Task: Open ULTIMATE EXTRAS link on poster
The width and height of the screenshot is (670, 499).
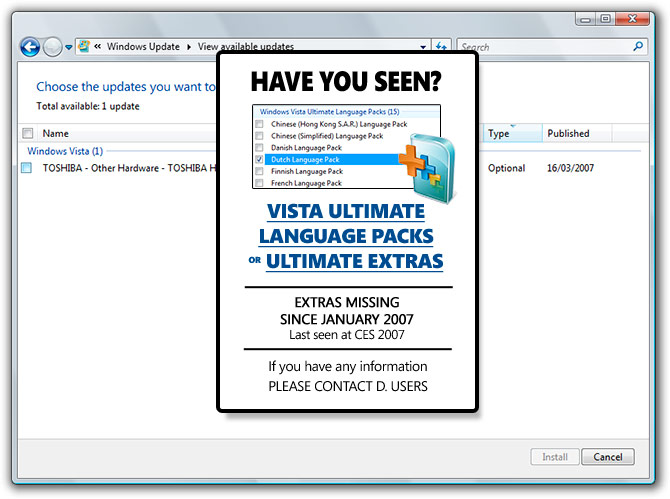Action: (355, 261)
